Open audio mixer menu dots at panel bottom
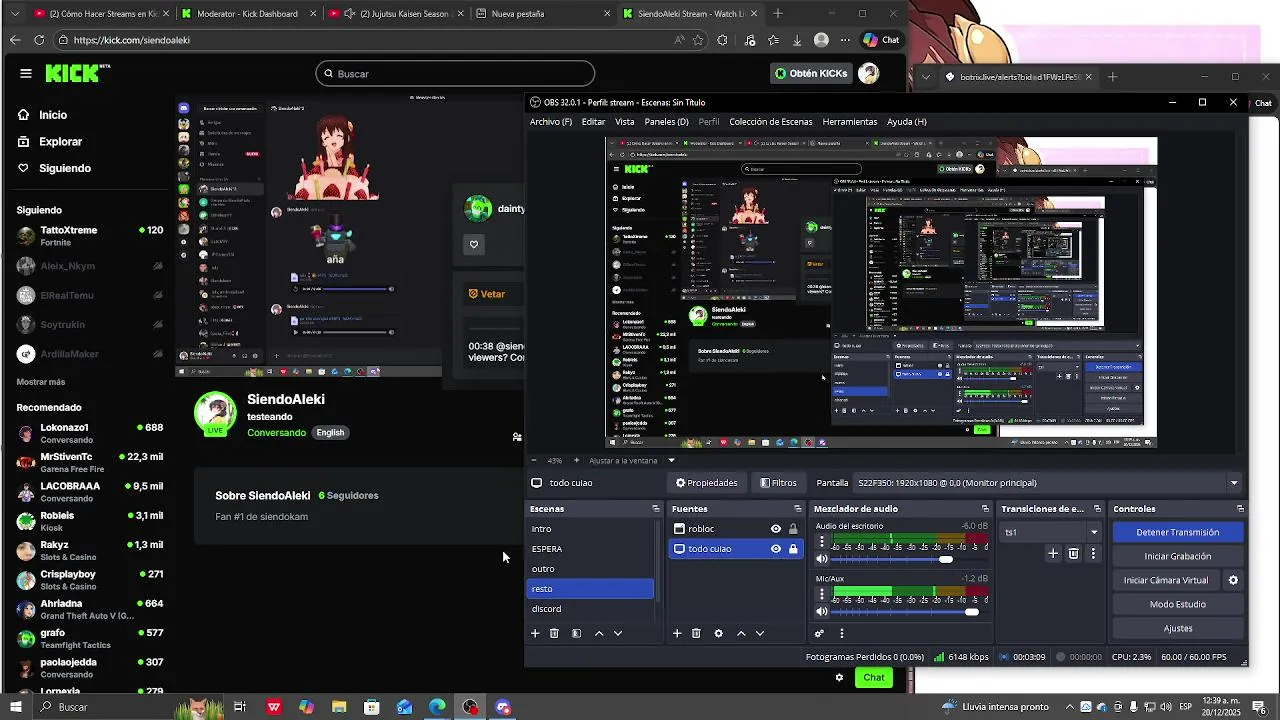1280x720 pixels. (x=842, y=633)
